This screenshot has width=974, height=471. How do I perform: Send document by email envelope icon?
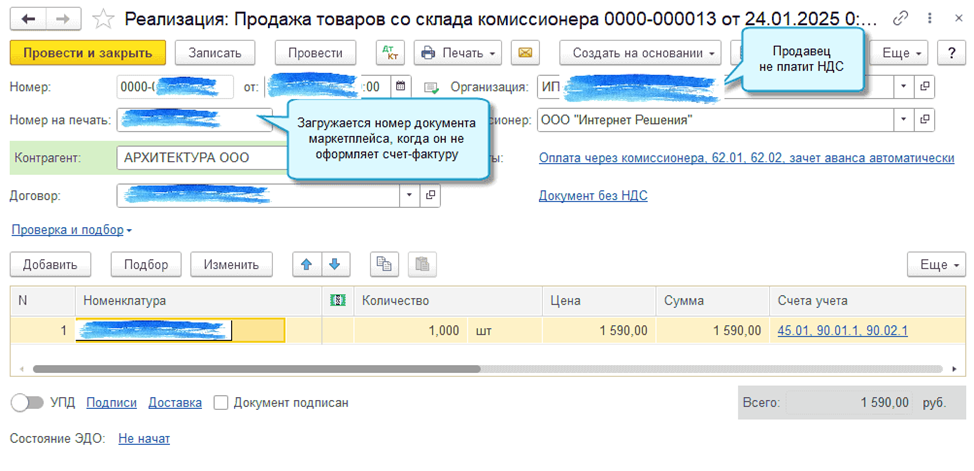click(x=526, y=53)
